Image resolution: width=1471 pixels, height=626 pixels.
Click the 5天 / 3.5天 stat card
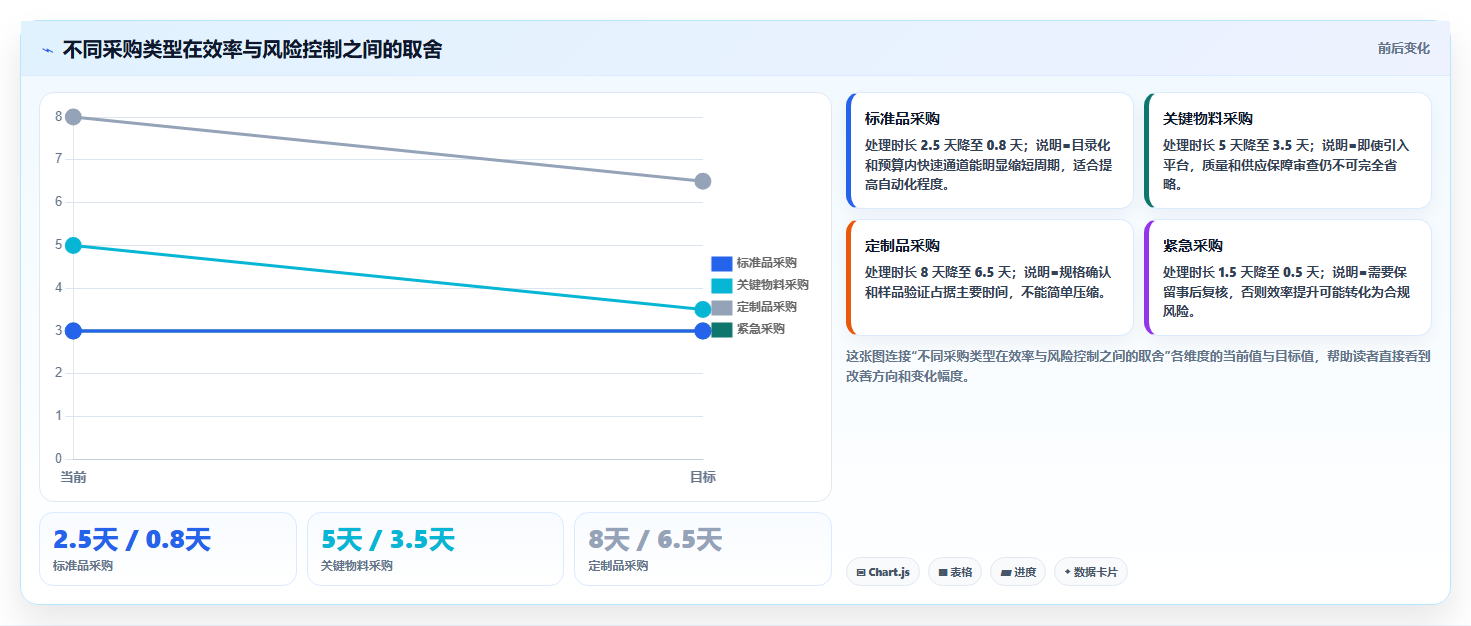tap(436, 549)
